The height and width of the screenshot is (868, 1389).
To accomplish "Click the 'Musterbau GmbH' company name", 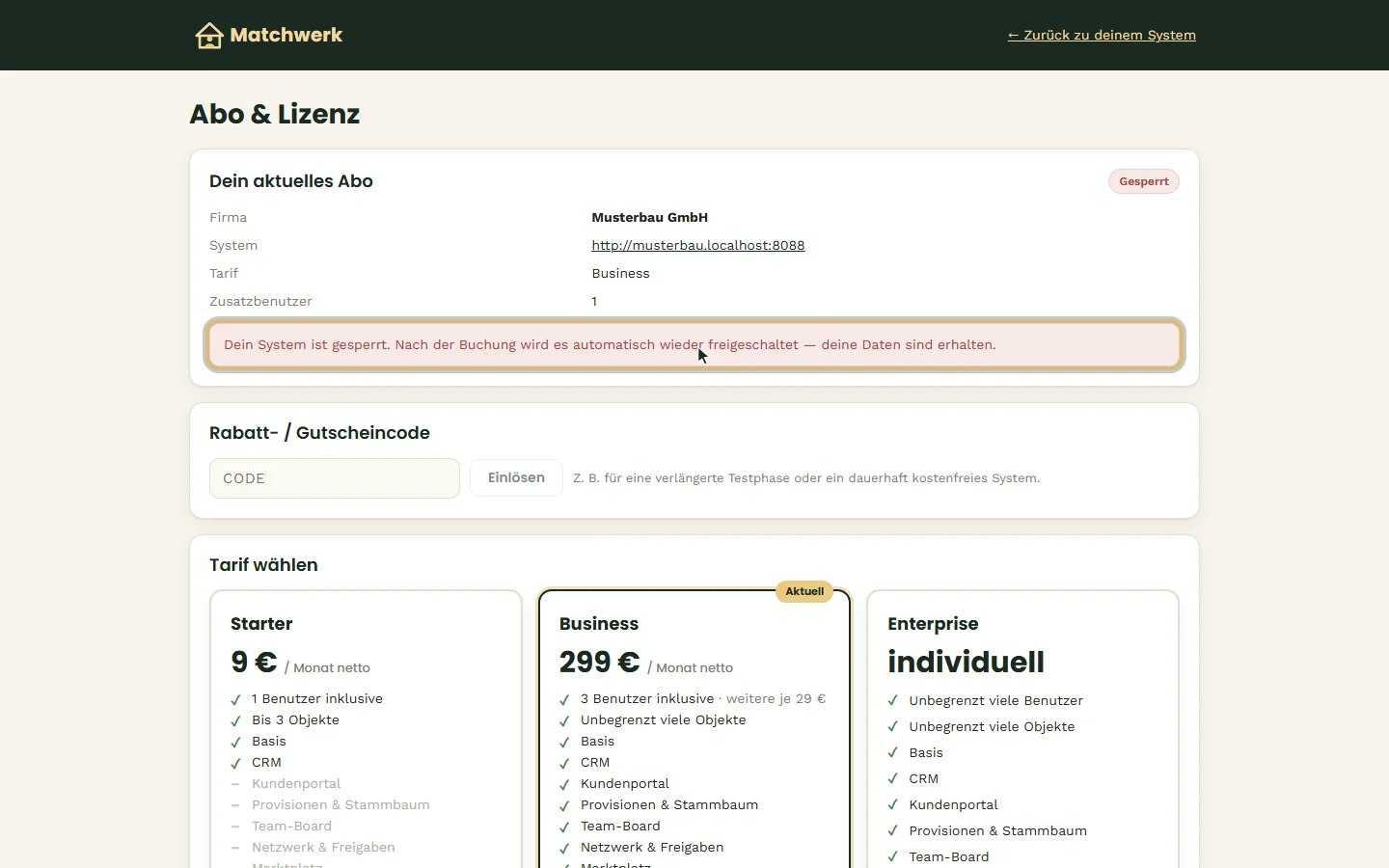I will click(x=650, y=218).
